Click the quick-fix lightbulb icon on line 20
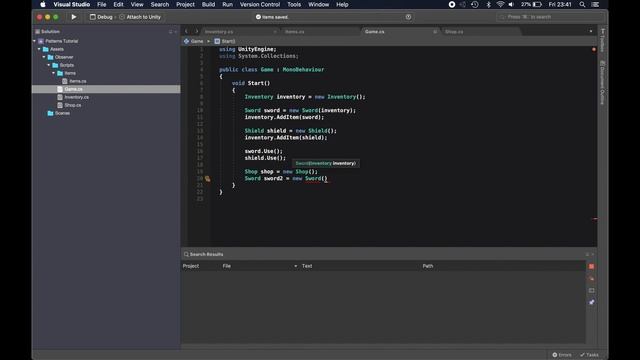Viewport: 640px width, 360px height. 208,179
